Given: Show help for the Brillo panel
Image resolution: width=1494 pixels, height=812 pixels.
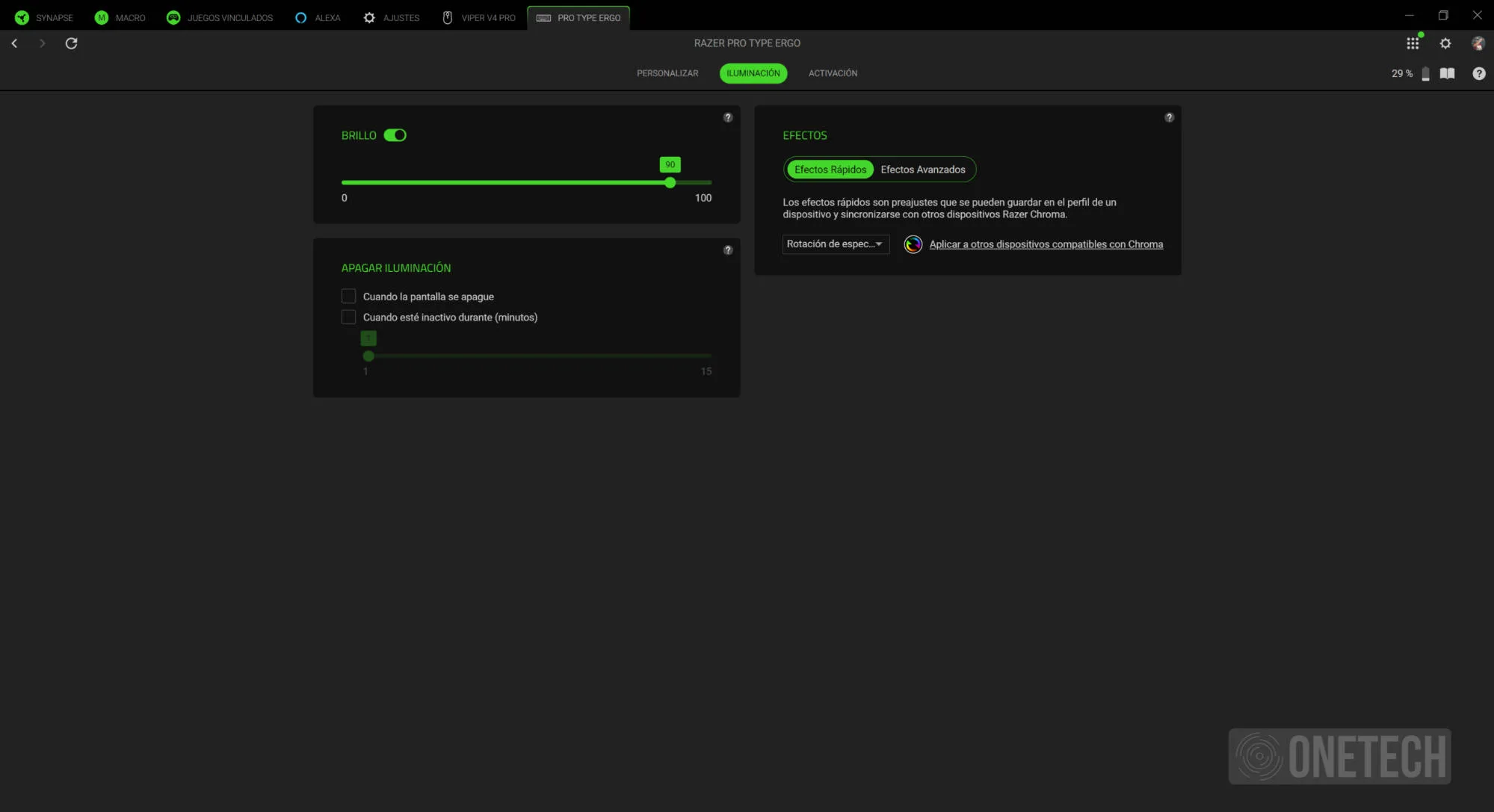Looking at the screenshot, I should pyautogui.click(x=728, y=117).
